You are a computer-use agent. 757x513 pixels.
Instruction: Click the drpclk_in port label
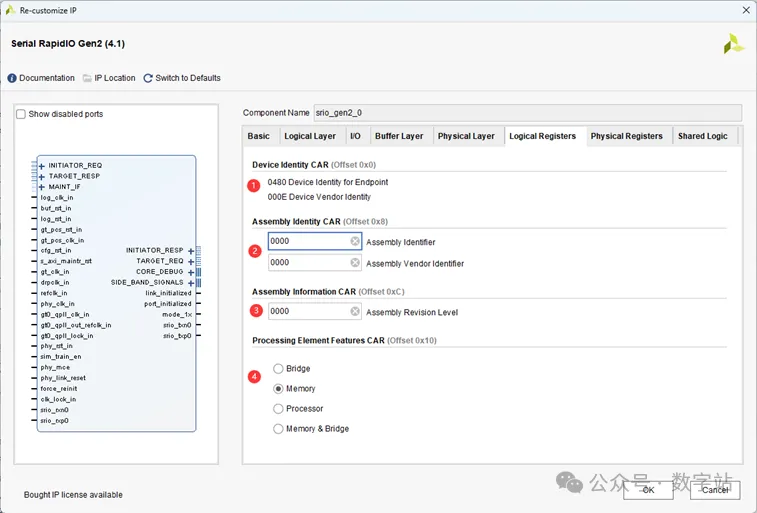pos(55,283)
